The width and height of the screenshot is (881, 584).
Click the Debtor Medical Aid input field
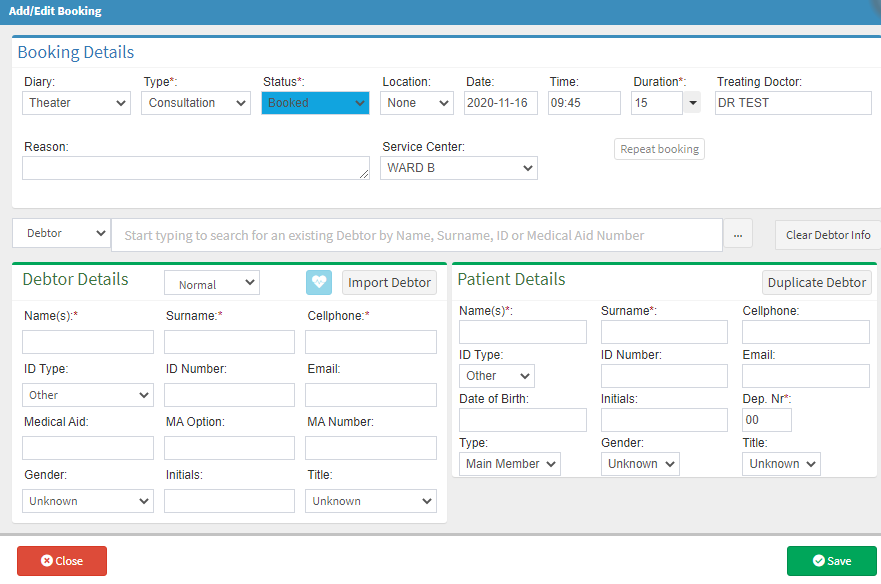click(x=88, y=448)
